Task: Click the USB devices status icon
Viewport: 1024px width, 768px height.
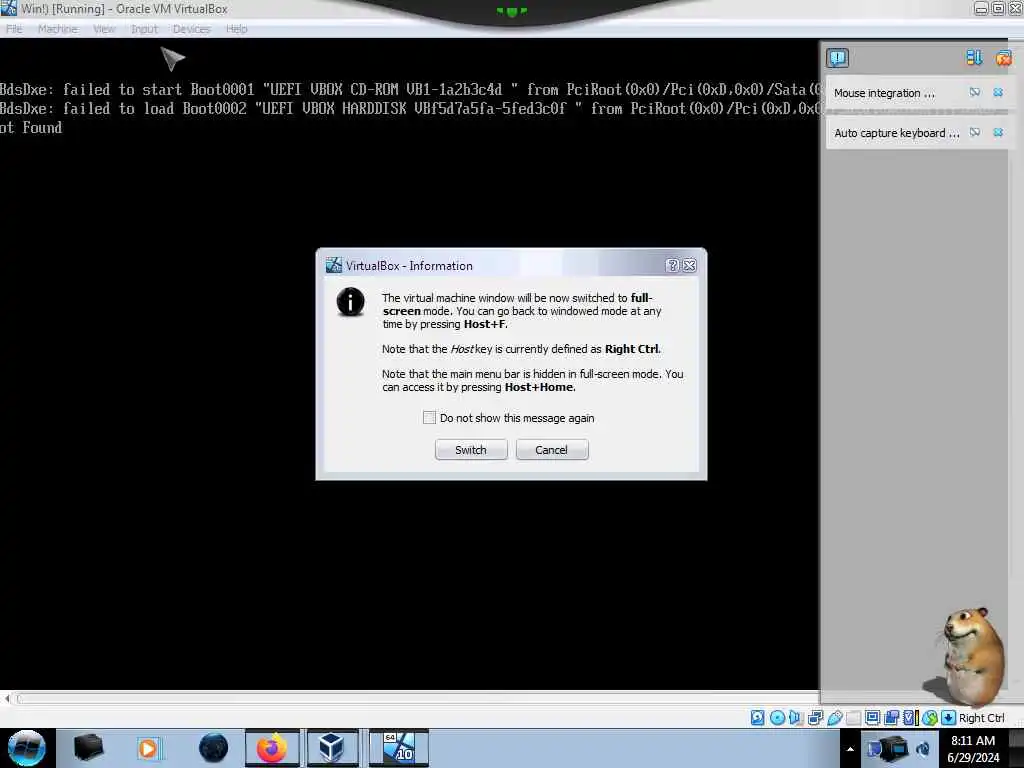Action: [834, 718]
